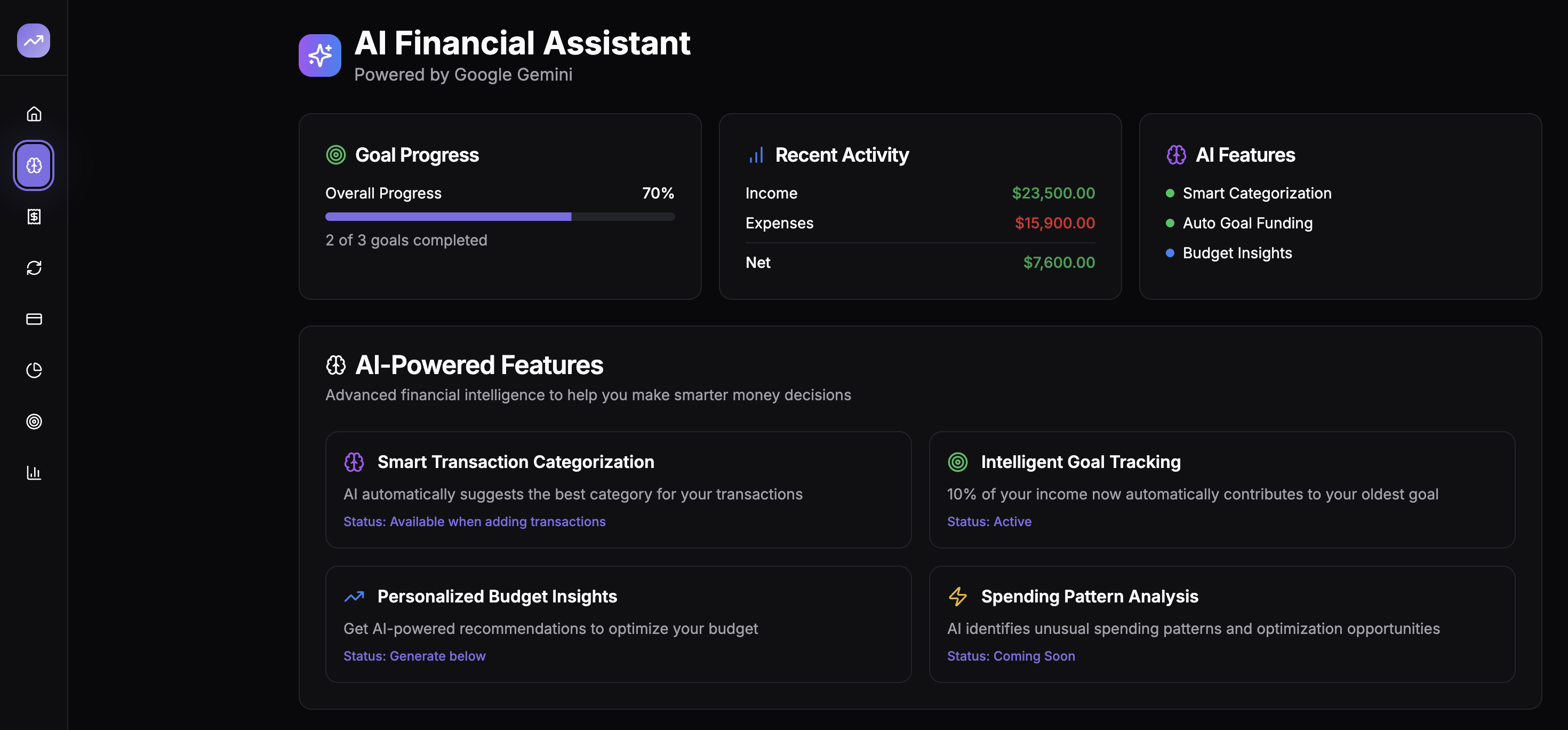Open the Home page sidebar icon
The height and width of the screenshot is (730, 1568).
coord(34,114)
